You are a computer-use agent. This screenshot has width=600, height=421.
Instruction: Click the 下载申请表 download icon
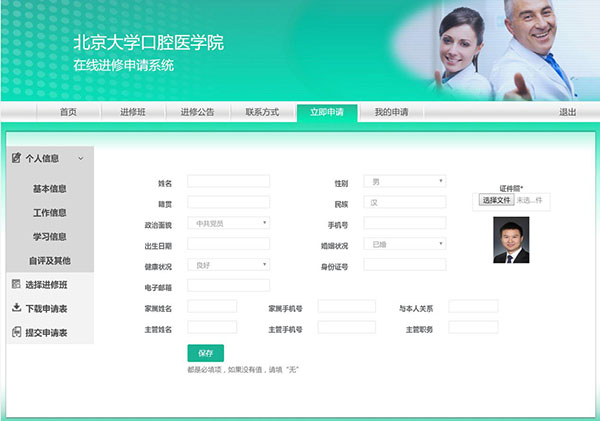[17, 308]
